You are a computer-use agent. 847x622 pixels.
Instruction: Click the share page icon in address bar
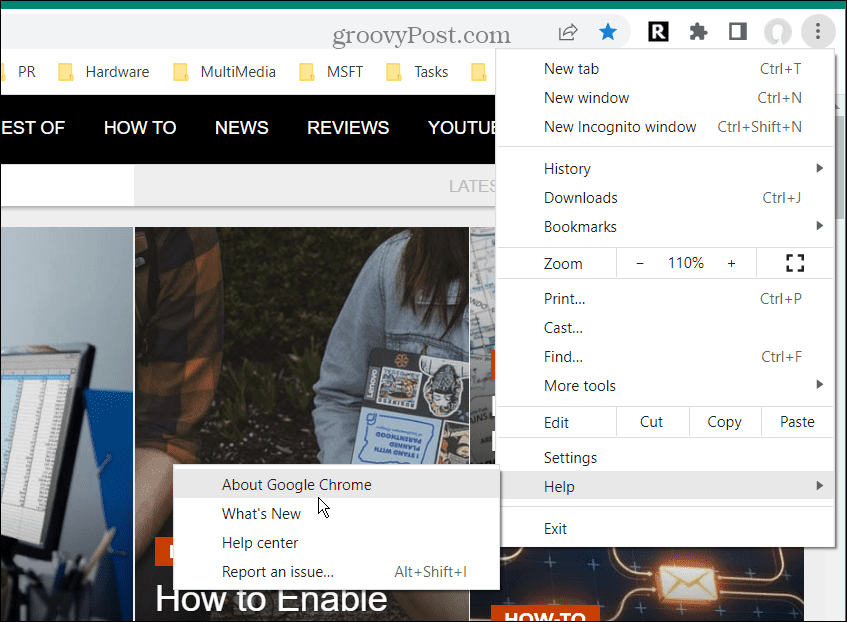568,32
